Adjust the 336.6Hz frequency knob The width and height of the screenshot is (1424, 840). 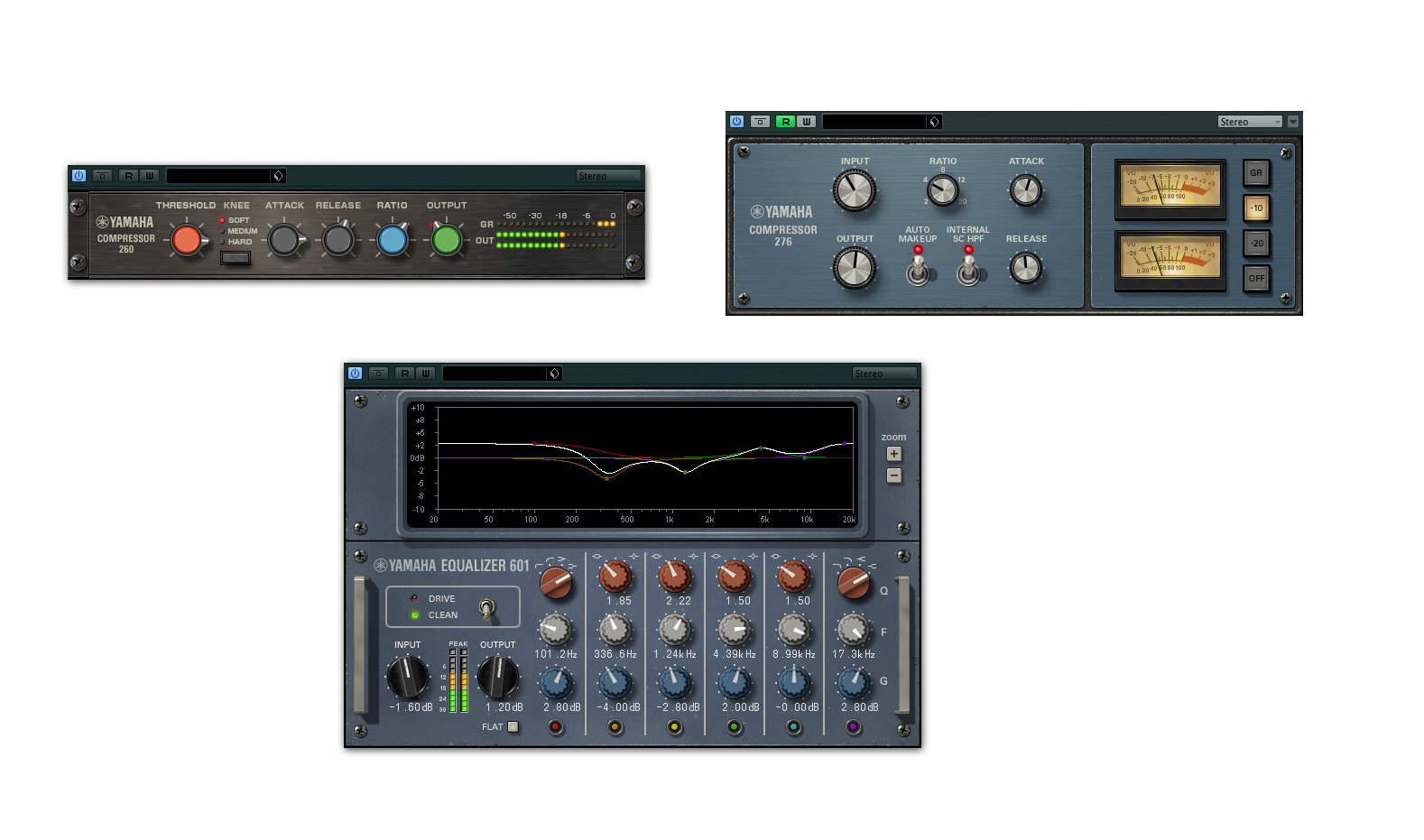[615, 629]
